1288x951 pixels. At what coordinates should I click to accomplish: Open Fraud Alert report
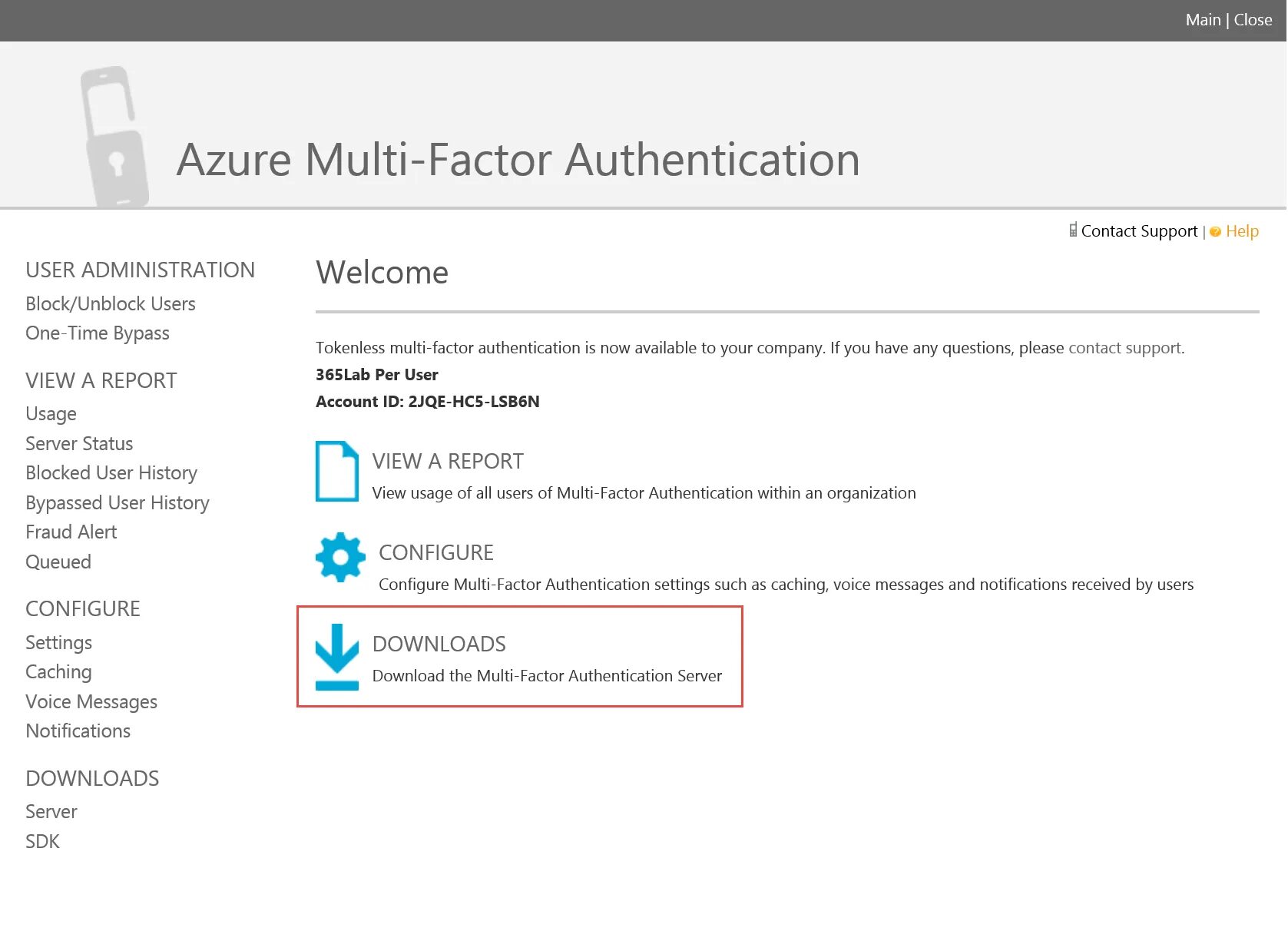coord(71,532)
